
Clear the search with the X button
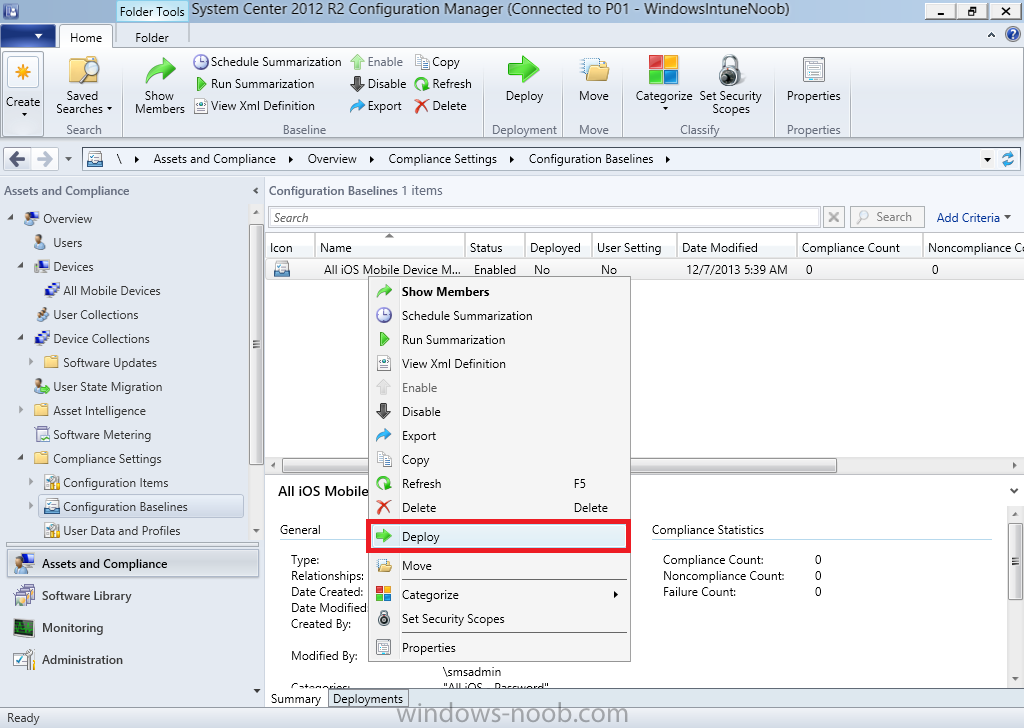(x=834, y=217)
